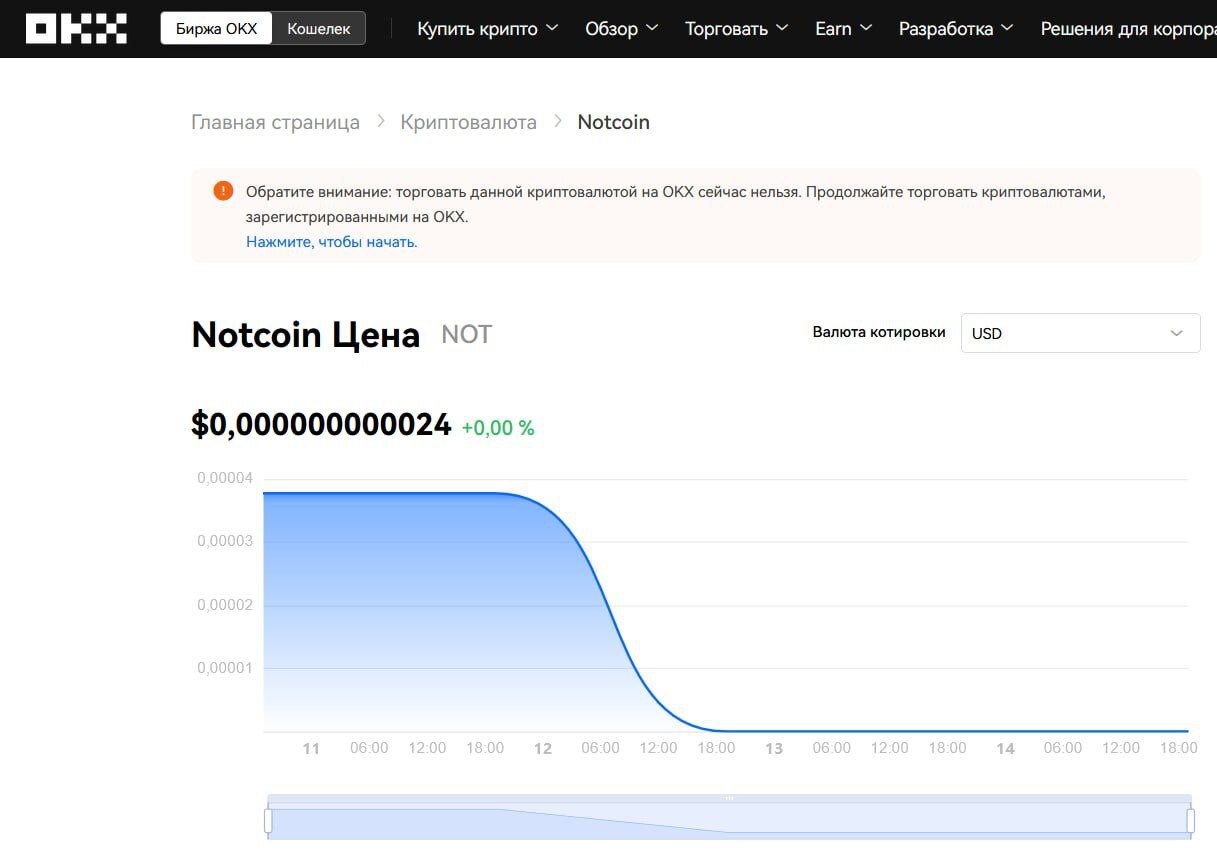Switch to the Кошелек option
This screenshot has width=1217, height=857.
tap(319, 29)
